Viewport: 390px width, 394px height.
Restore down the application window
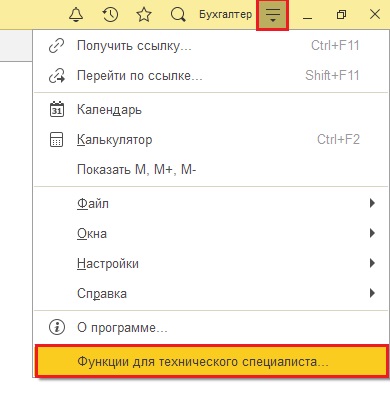pos(341,15)
